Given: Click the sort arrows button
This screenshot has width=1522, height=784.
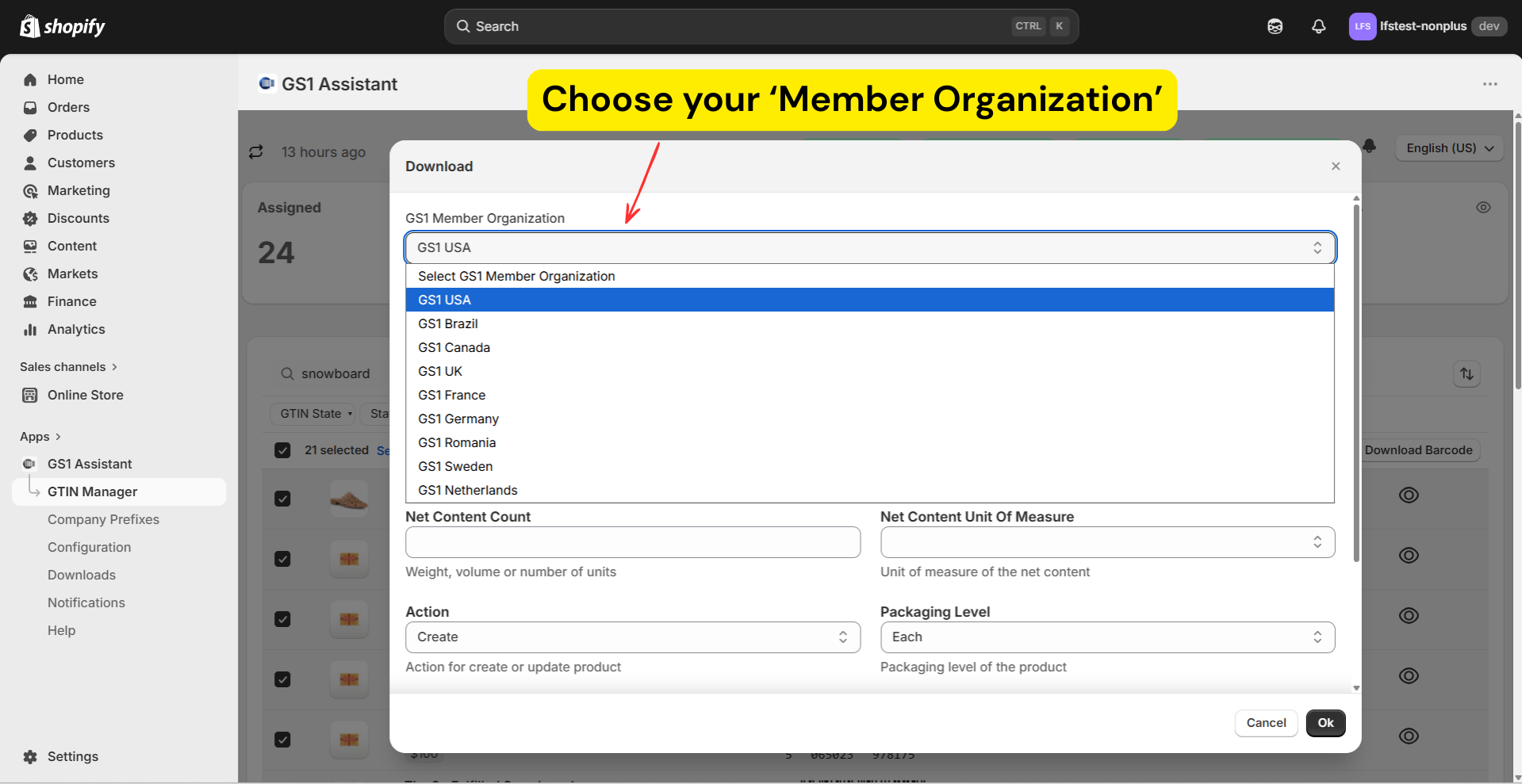Looking at the screenshot, I should click(1466, 373).
